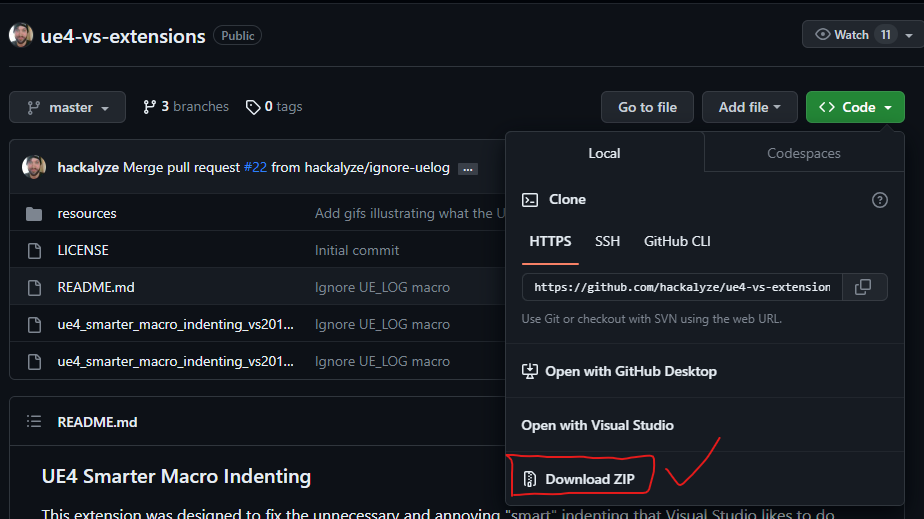Click the UE4 Smarter Macro Indenting heading

(176, 476)
